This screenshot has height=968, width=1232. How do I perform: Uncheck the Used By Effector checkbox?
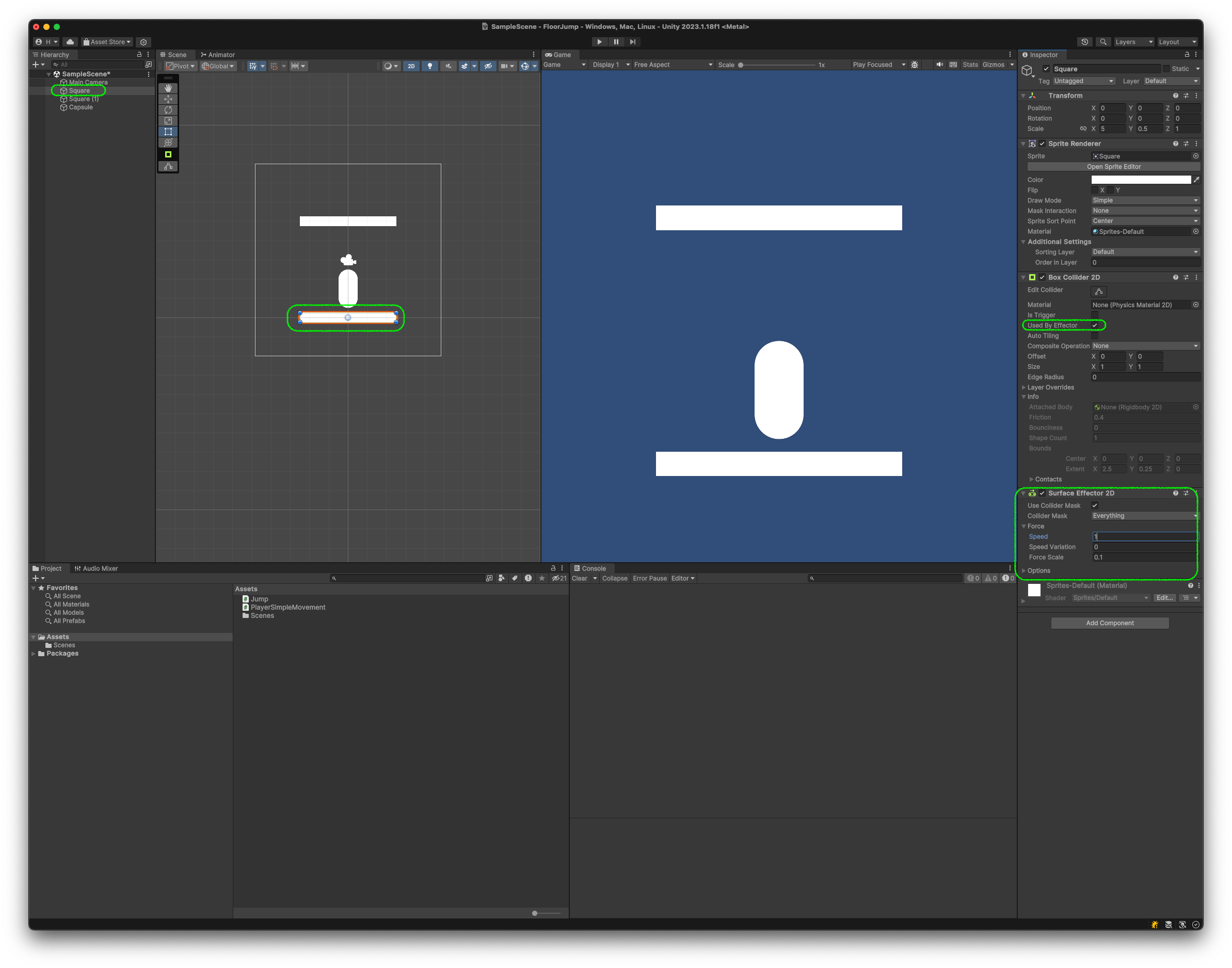coord(1094,325)
